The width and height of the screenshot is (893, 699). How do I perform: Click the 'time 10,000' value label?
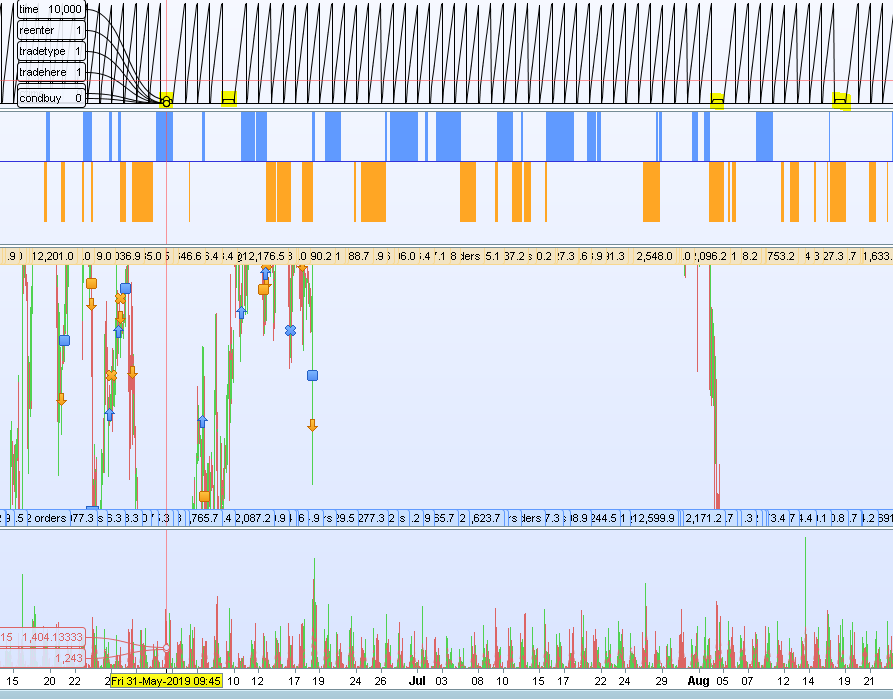tap(51, 9)
